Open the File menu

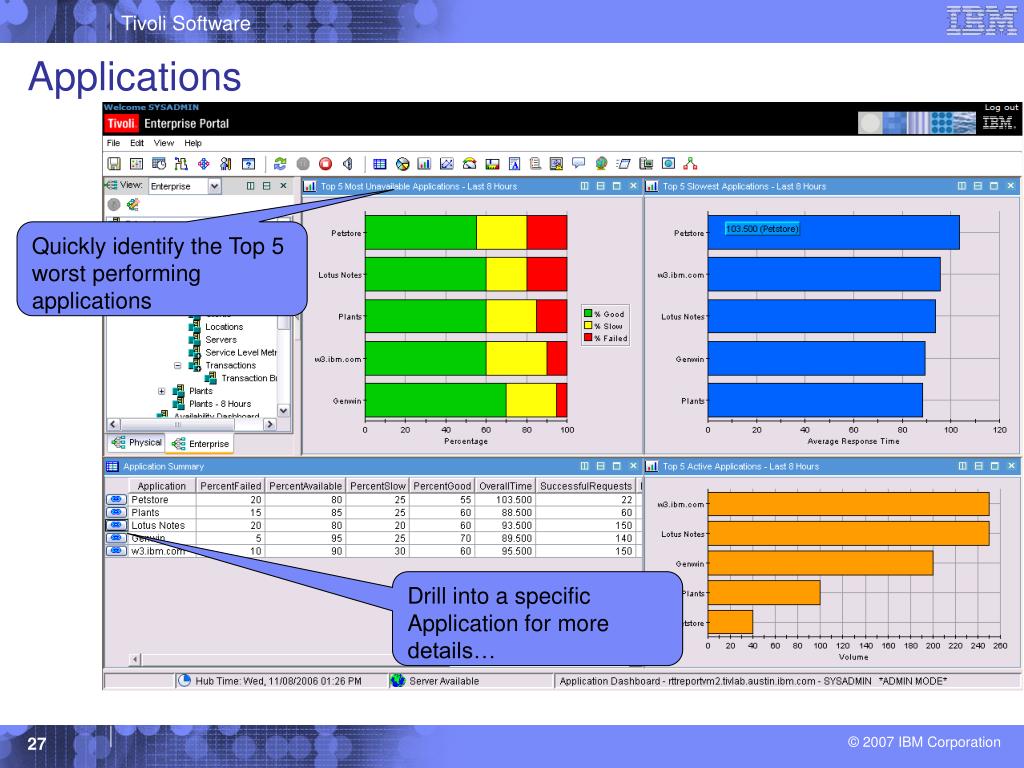(x=114, y=143)
